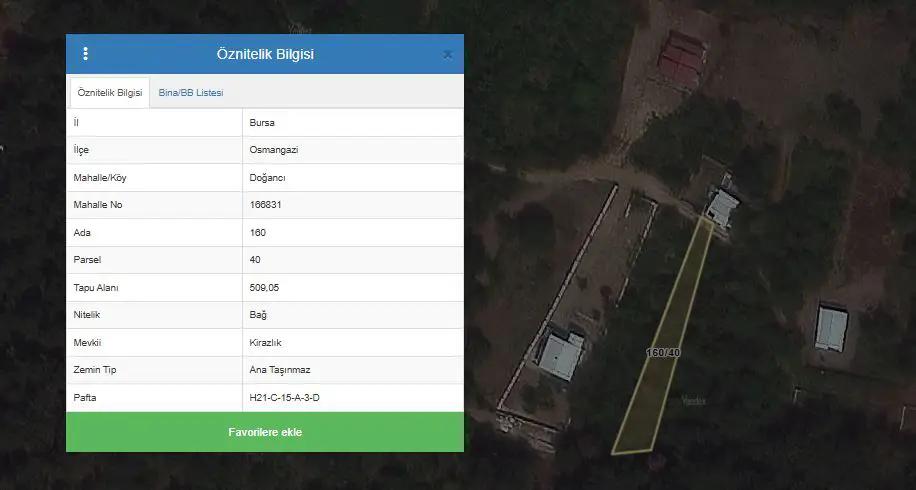The image size is (916, 490).
Task: Close the Öznitelik Bilgisi dialog
Action: (447, 54)
